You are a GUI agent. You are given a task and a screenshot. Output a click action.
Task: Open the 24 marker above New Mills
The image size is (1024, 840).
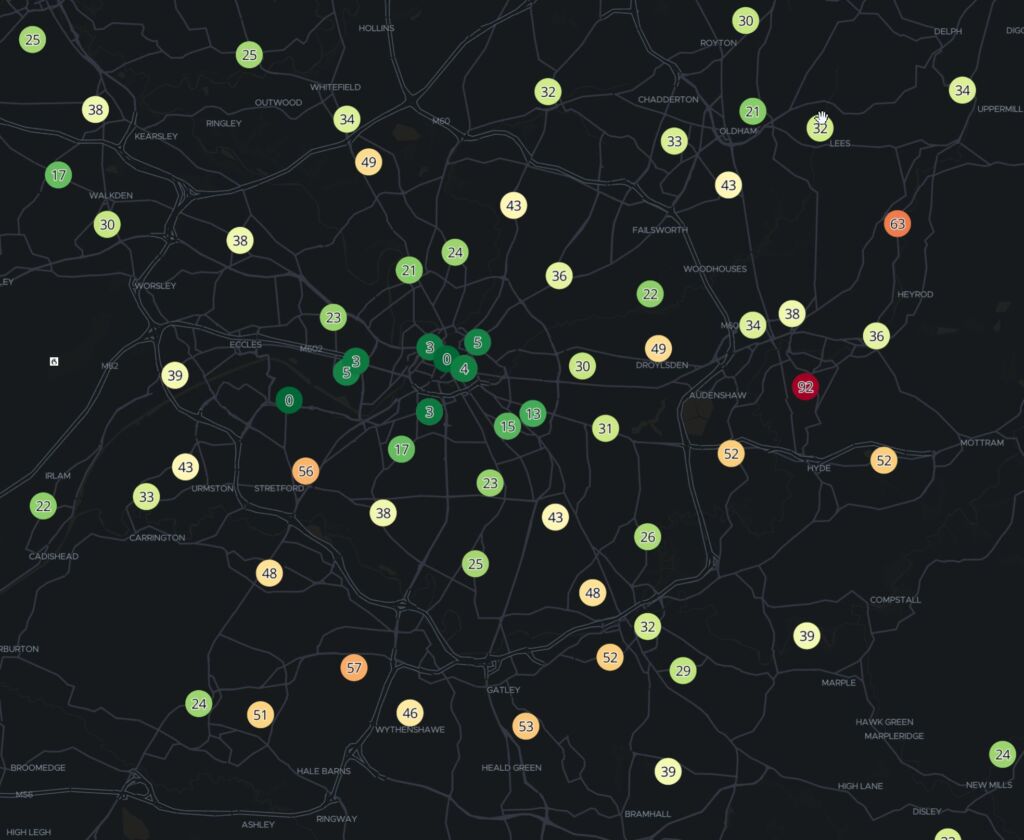1002,754
